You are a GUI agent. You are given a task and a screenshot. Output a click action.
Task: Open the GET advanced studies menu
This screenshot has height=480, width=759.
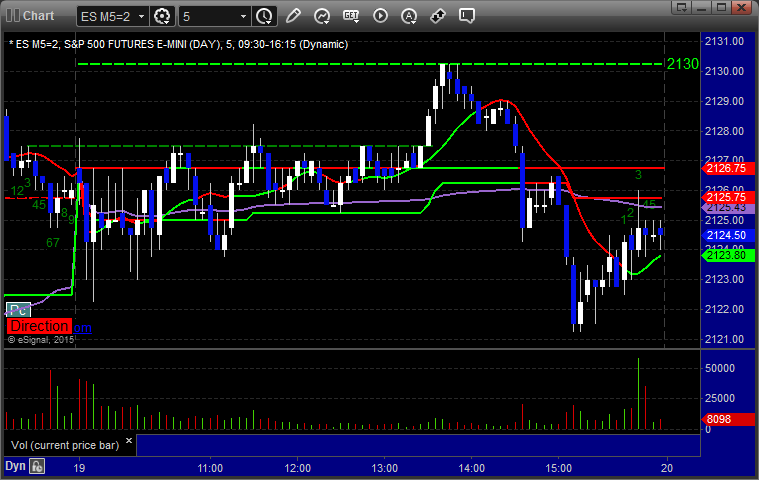(x=351, y=16)
